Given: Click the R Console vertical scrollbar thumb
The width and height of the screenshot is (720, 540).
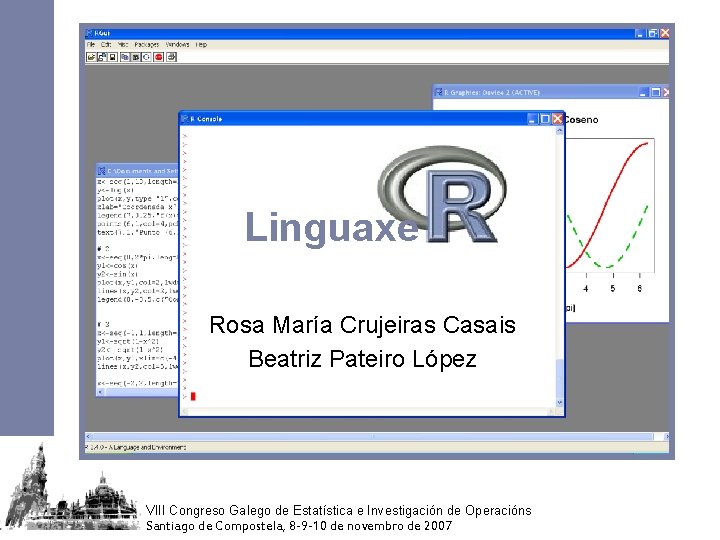Looking at the screenshot, I should click(x=559, y=379).
